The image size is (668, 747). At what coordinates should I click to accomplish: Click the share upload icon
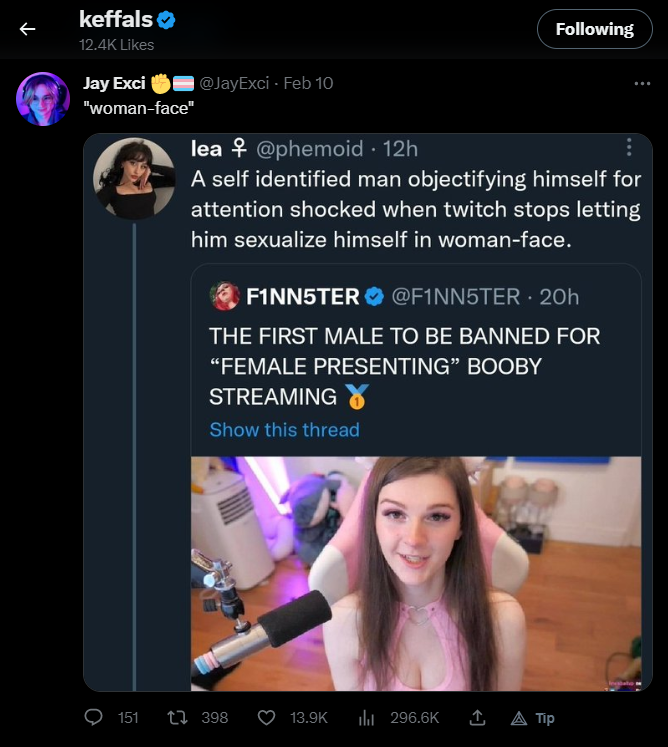pyautogui.click(x=478, y=717)
